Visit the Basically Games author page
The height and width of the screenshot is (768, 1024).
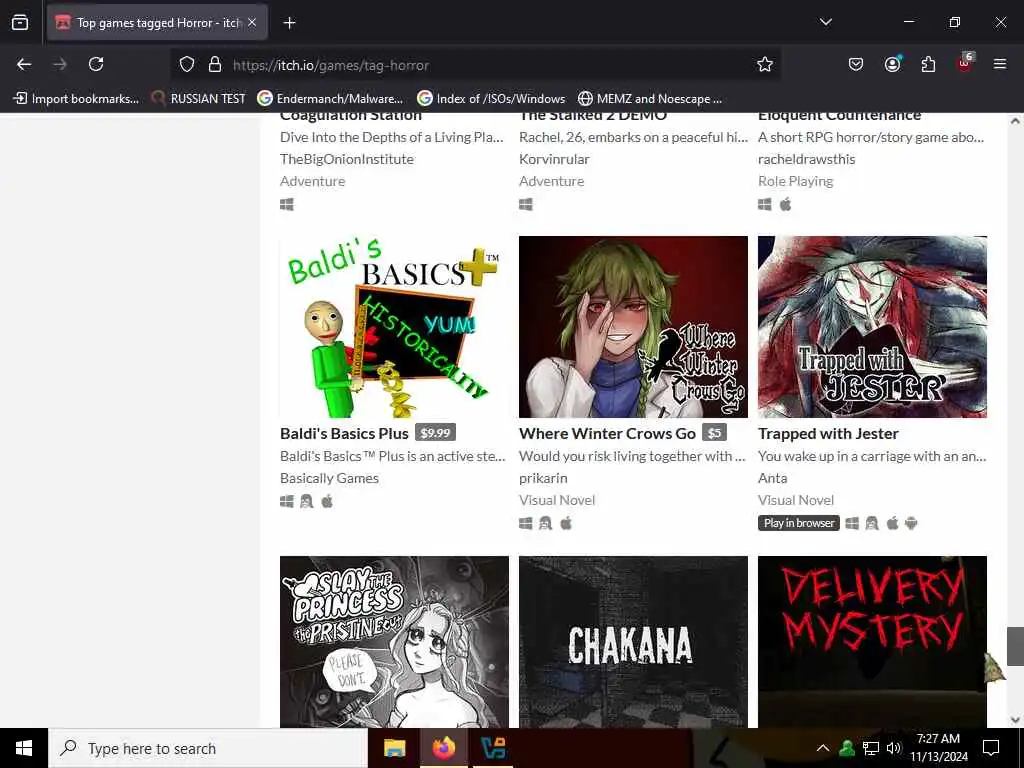pos(329,478)
